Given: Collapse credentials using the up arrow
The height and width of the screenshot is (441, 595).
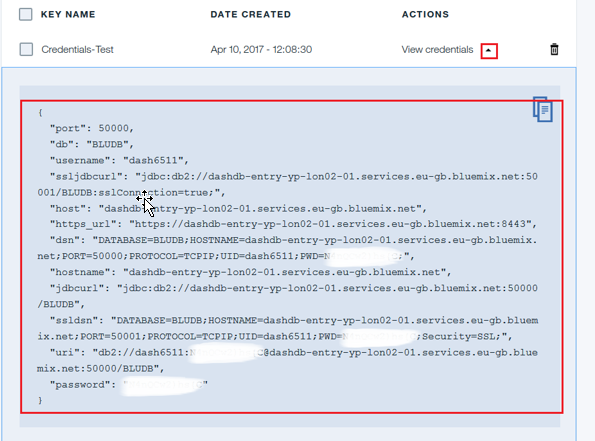Looking at the screenshot, I should tap(489, 50).
